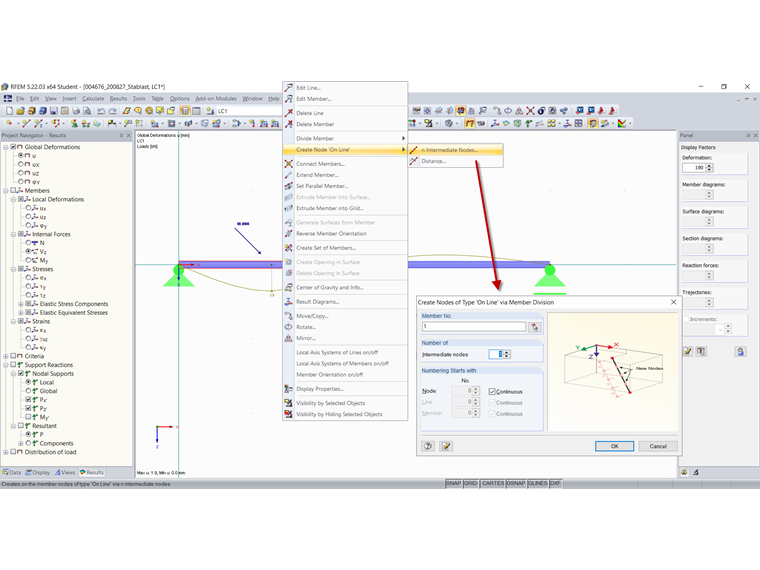Click the first icon at Panel bottom

click(x=684, y=472)
